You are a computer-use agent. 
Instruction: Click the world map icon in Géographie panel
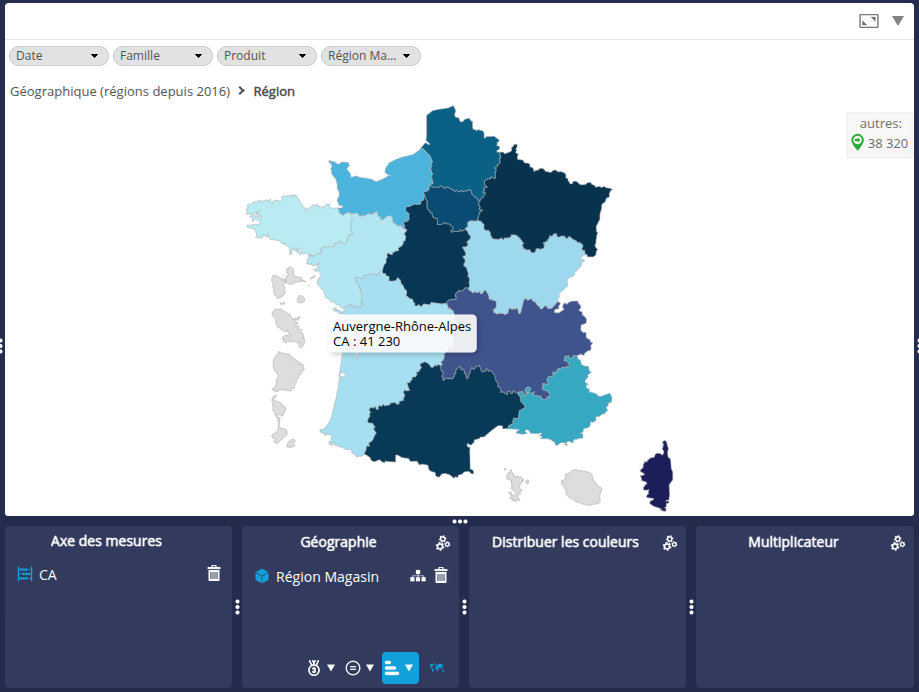[x=437, y=667]
